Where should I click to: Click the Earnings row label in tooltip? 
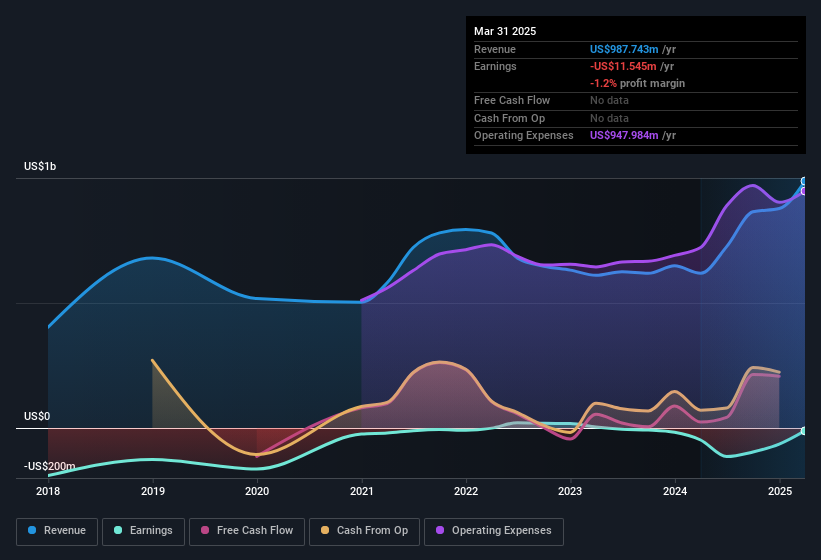pyautogui.click(x=495, y=66)
